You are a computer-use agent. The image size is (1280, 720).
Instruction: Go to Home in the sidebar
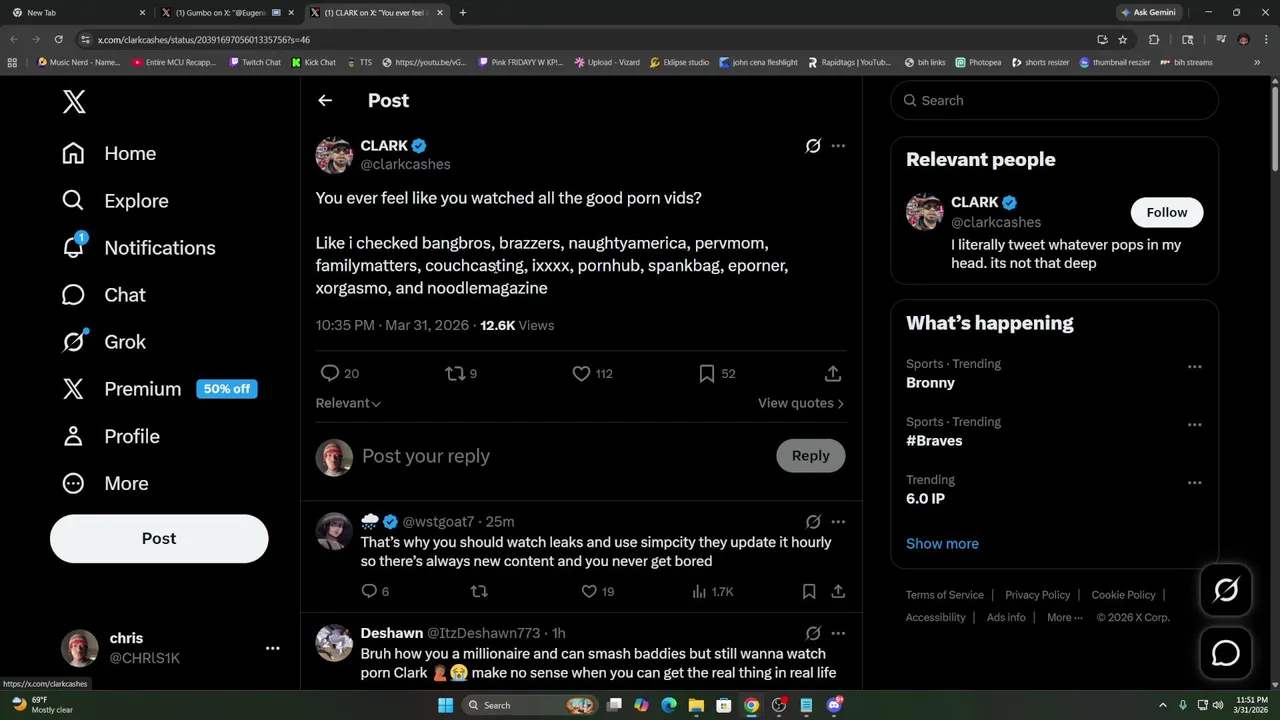[109, 153]
